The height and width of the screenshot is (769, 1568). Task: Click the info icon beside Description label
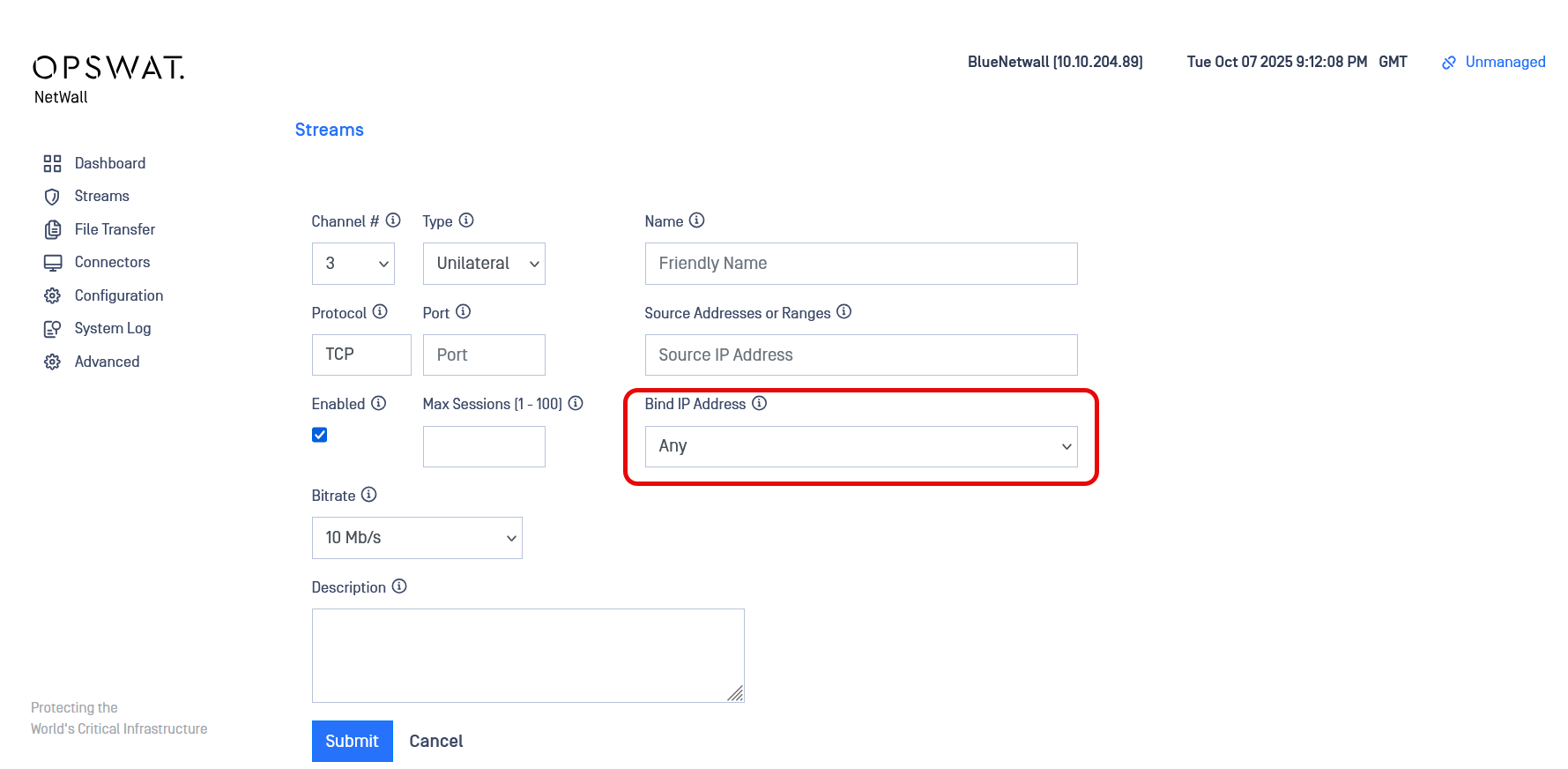pos(399,586)
